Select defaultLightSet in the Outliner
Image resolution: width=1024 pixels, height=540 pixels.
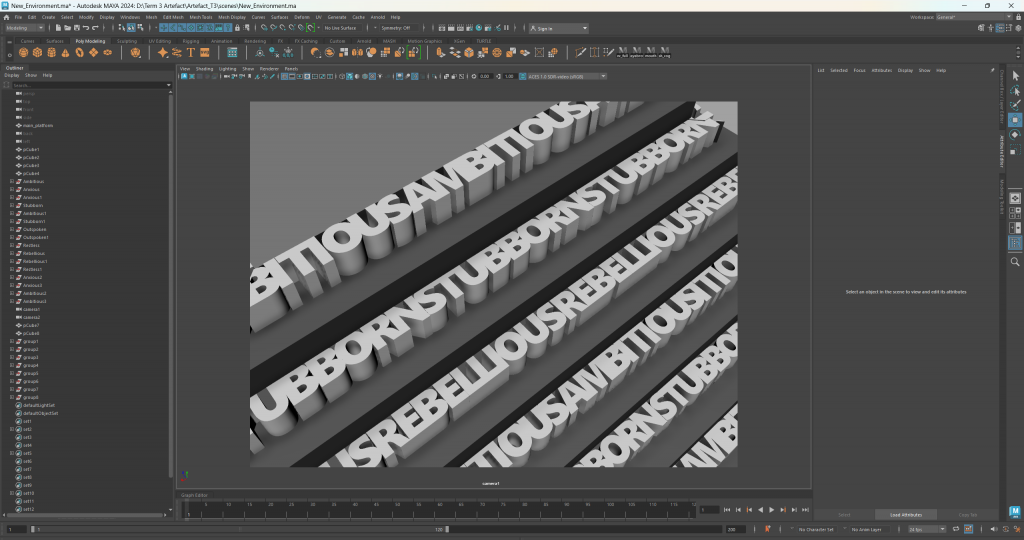(39, 405)
